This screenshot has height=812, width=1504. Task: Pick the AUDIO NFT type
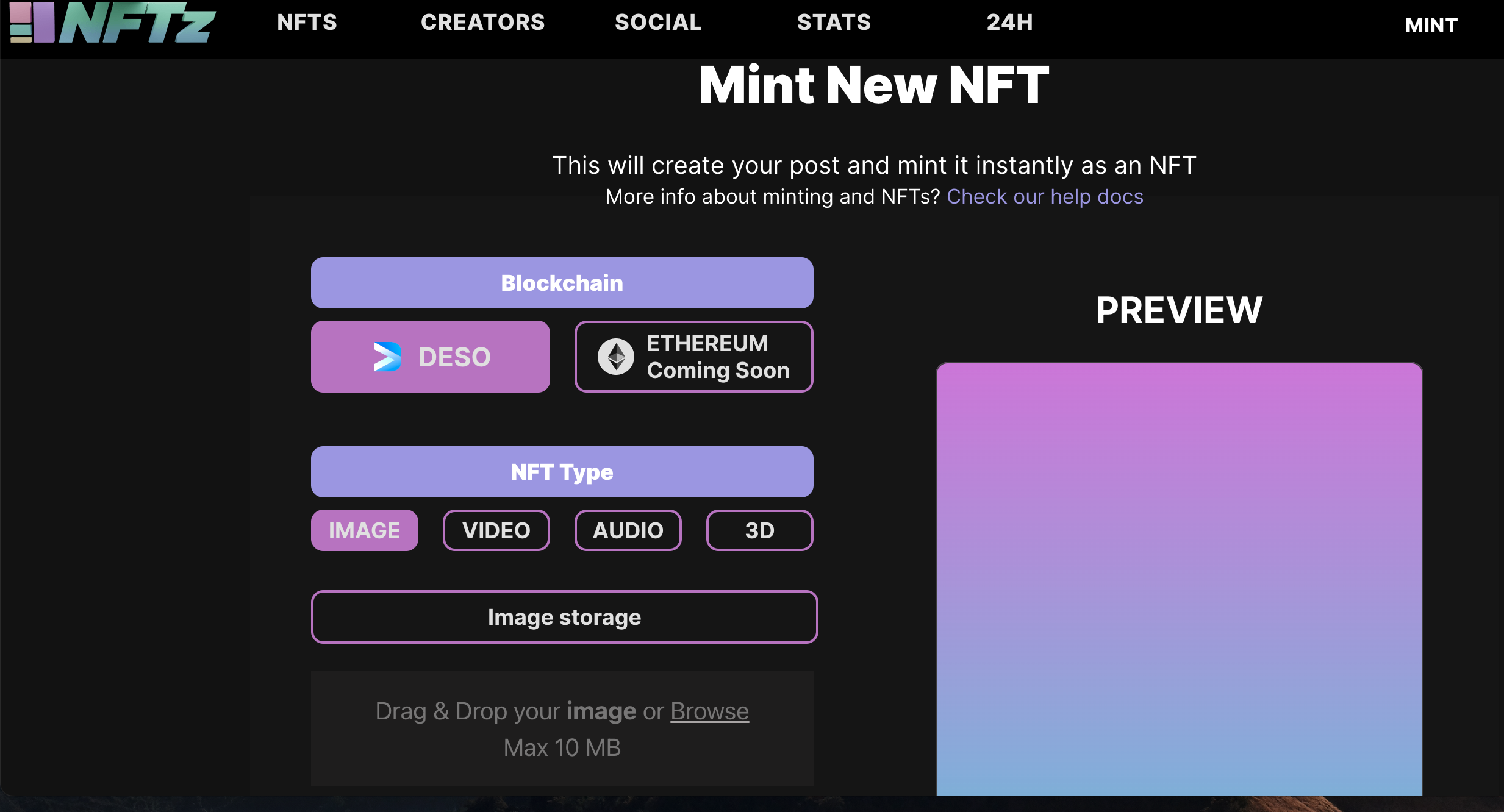tap(628, 530)
